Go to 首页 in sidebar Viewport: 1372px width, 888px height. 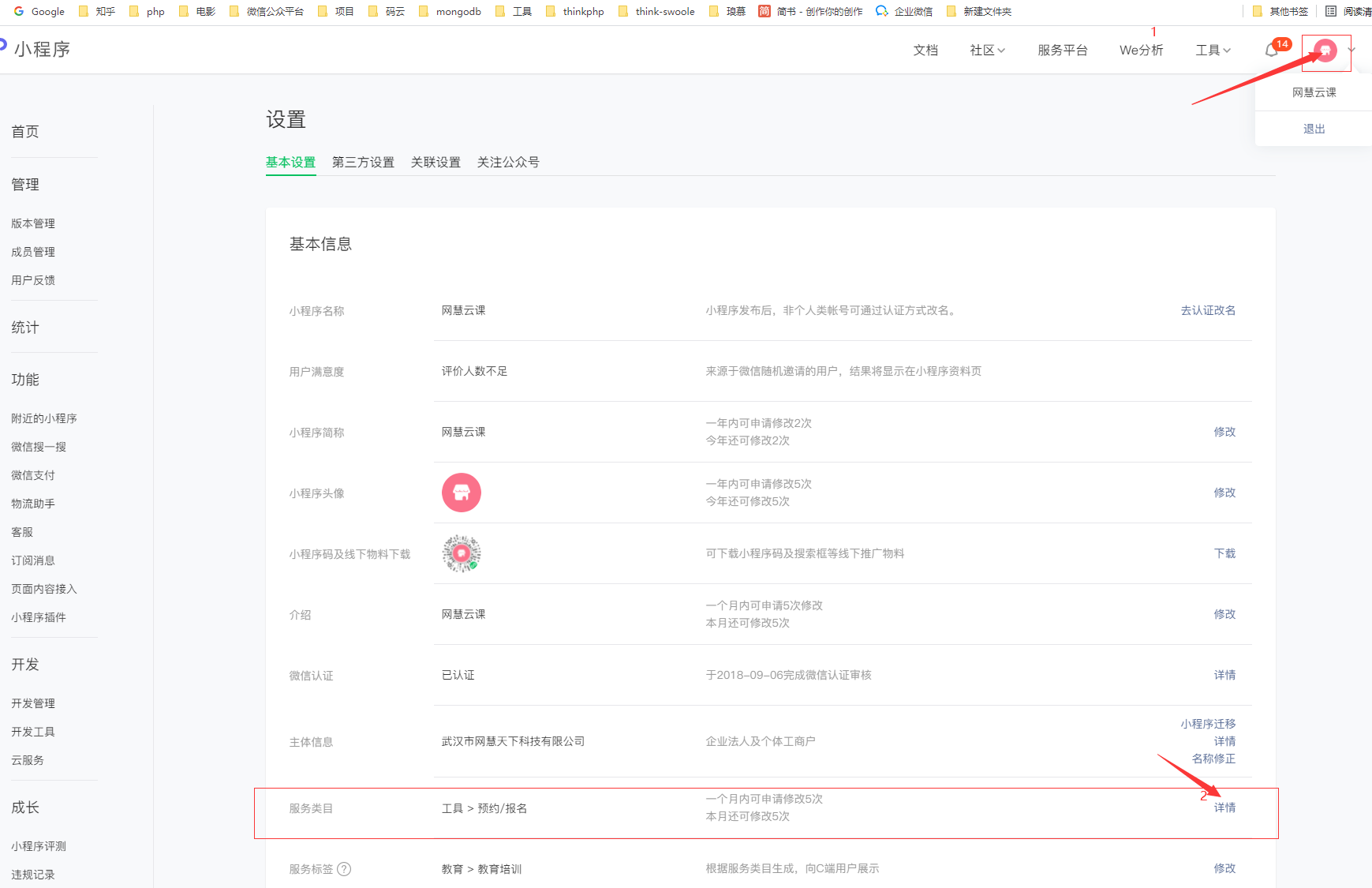[25, 132]
